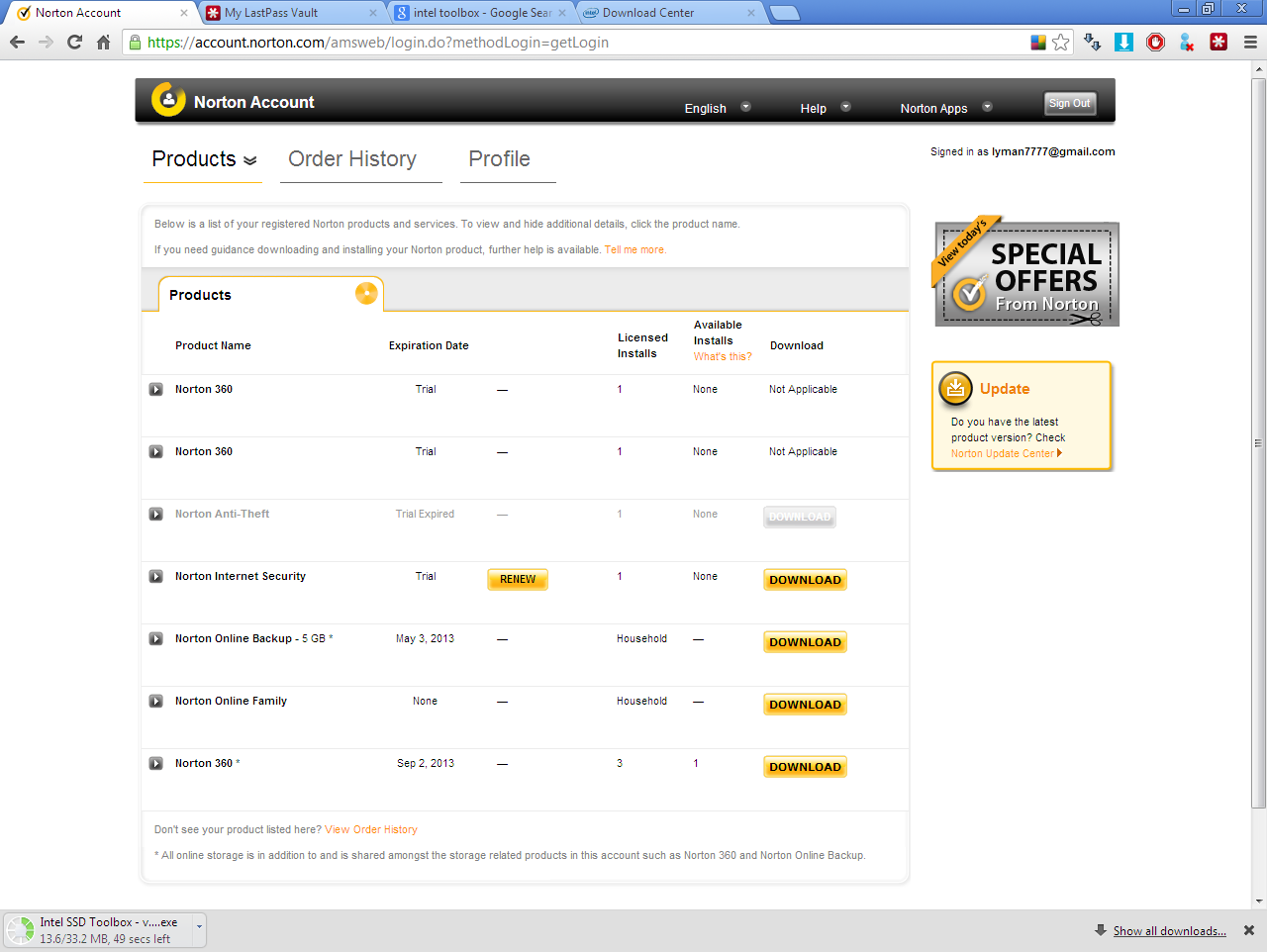Click the Intel SSD Toolbox download item
1267x952 pixels.
[x=96, y=930]
